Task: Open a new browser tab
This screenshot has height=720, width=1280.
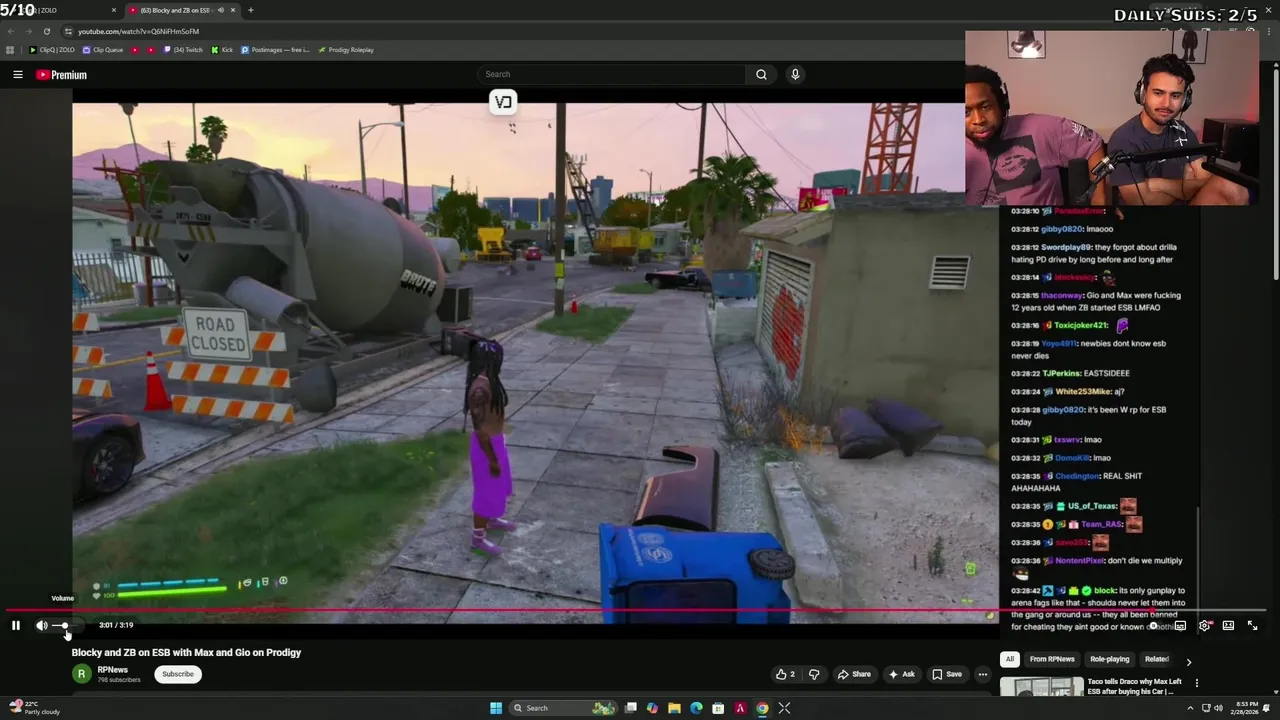Action: click(250, 10)
